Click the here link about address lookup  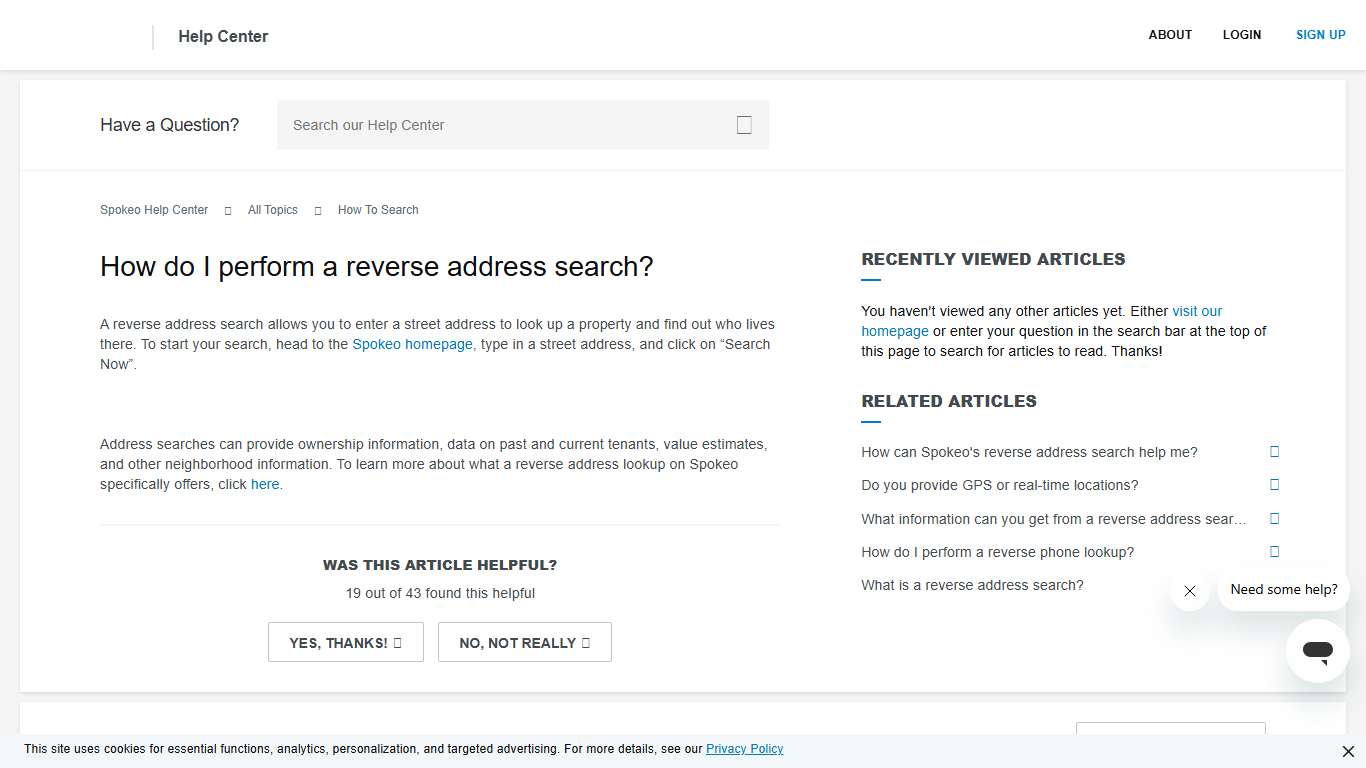tap(265, 484)
